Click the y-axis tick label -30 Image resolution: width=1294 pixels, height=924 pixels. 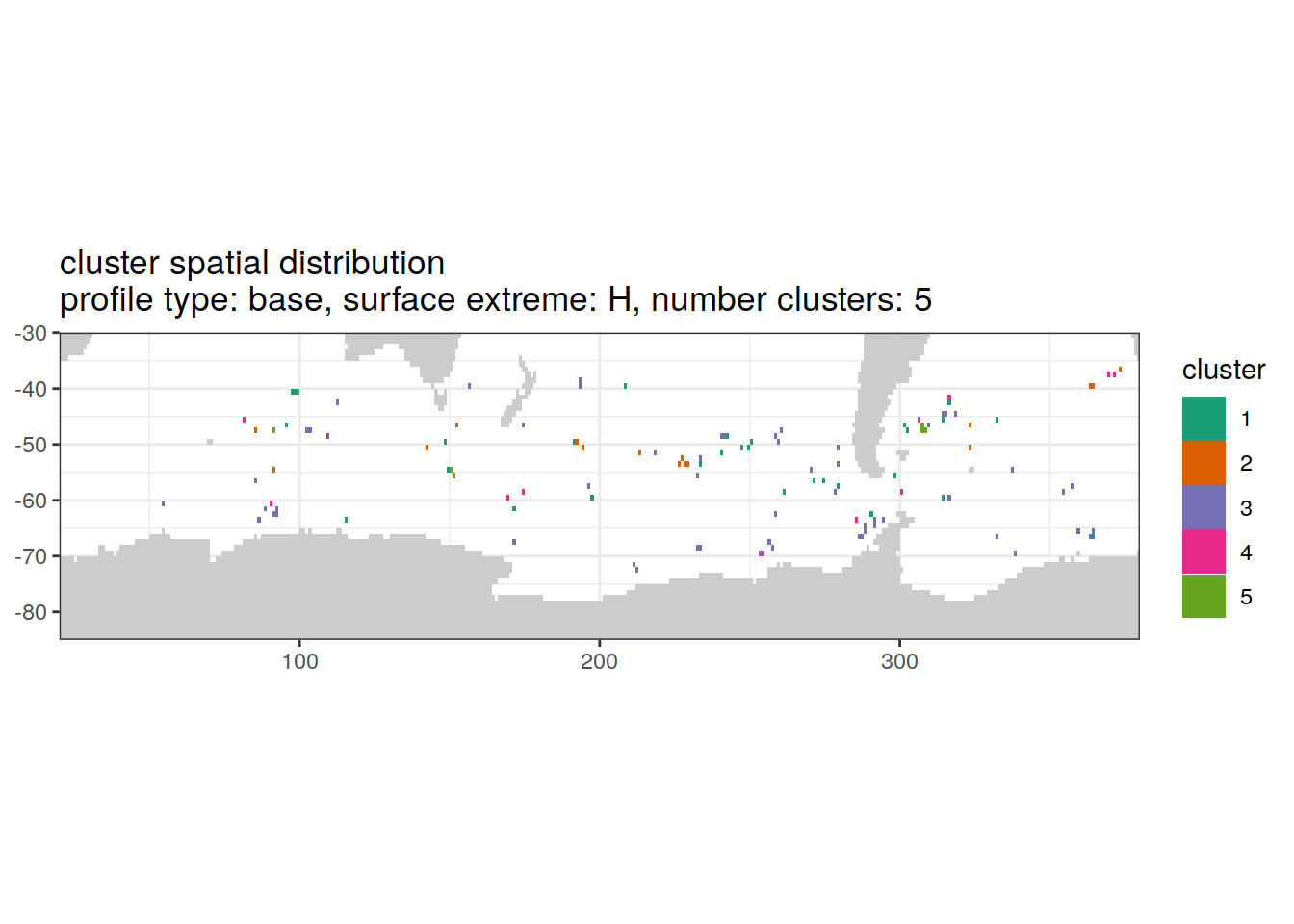click(31, 333)
